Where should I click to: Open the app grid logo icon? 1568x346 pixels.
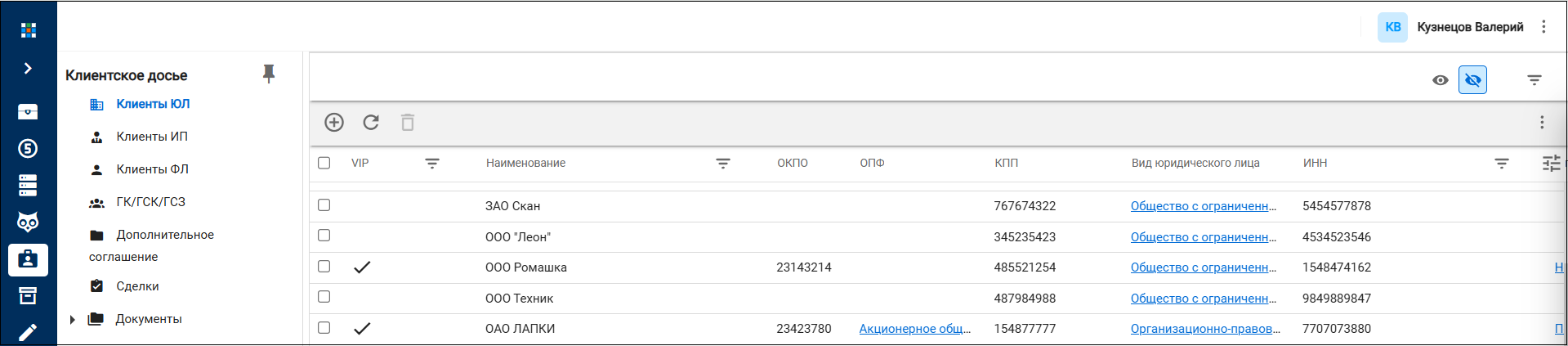tap(29, 30)
